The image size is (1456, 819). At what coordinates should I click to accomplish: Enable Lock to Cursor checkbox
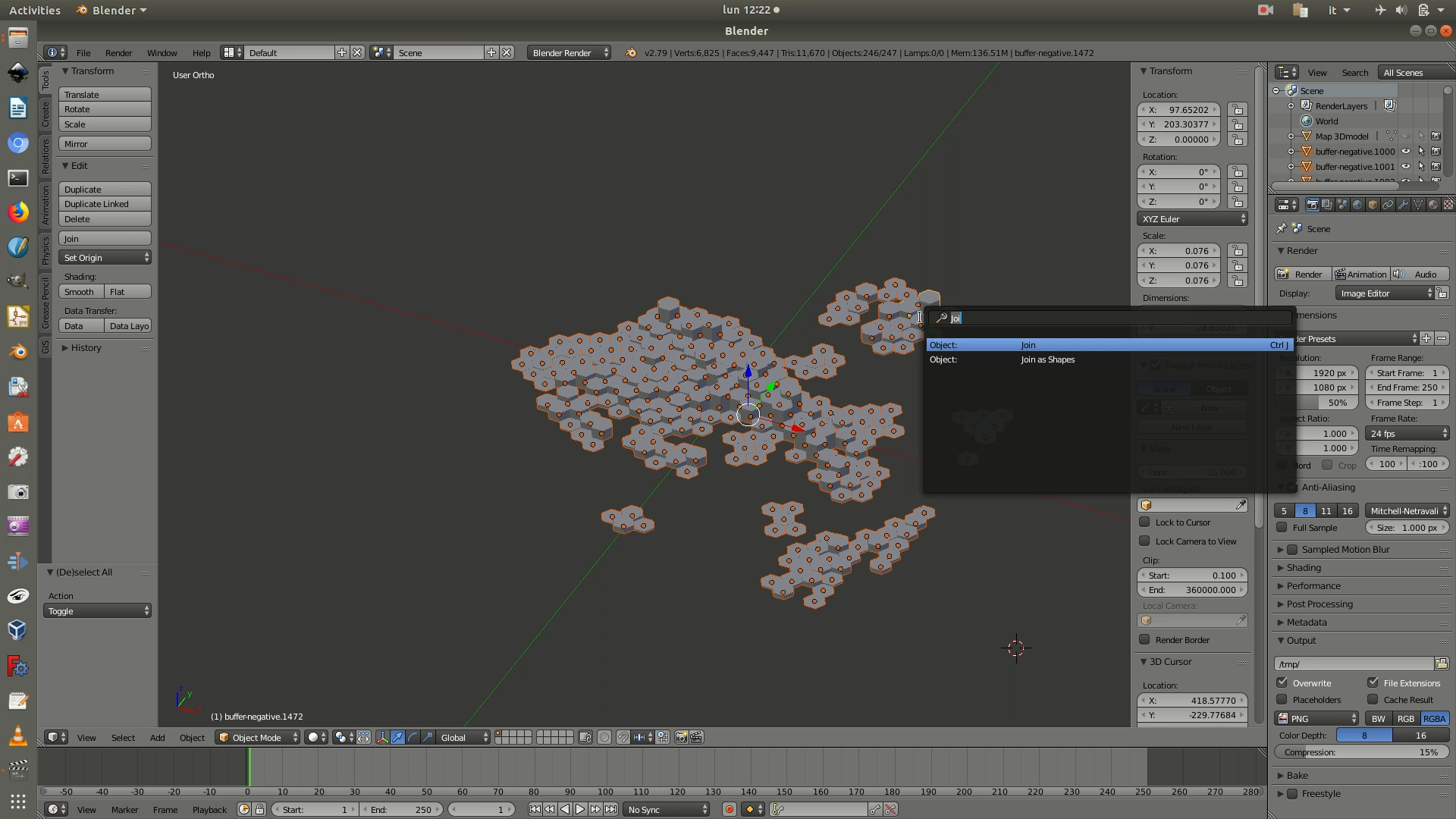coord(1144,522)
